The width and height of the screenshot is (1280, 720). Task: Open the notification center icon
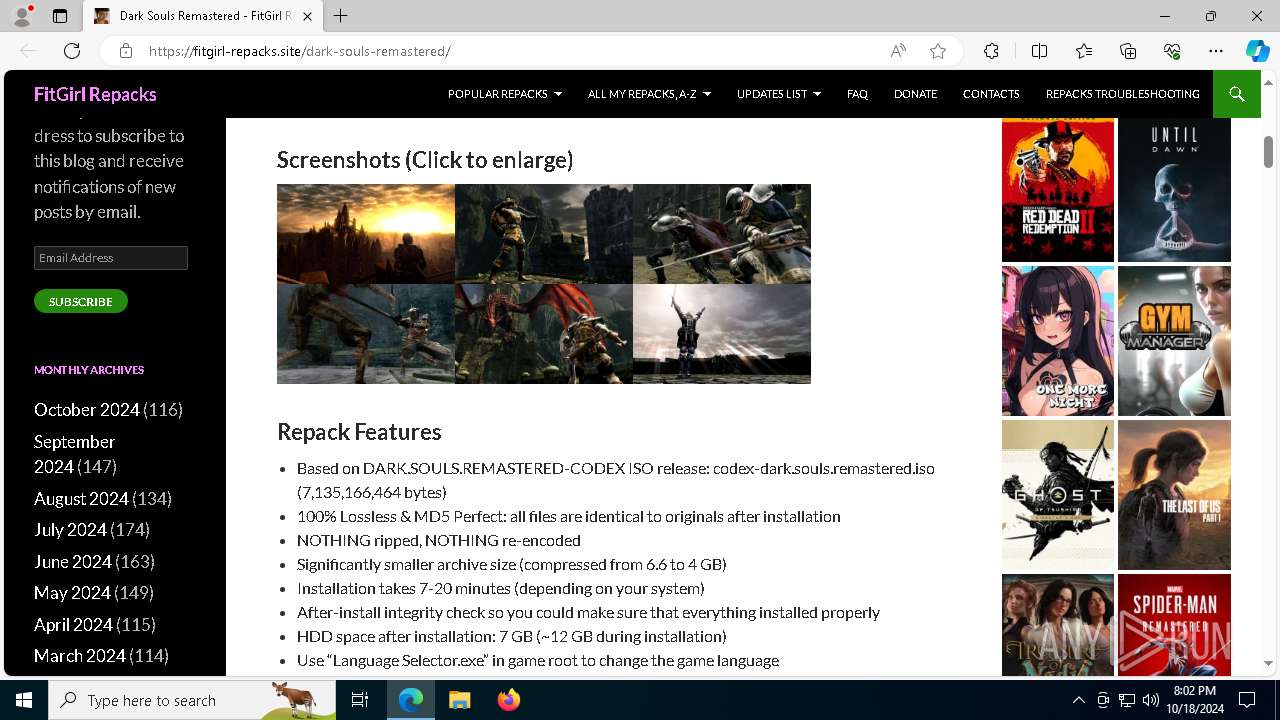(x=1247, y=700)
